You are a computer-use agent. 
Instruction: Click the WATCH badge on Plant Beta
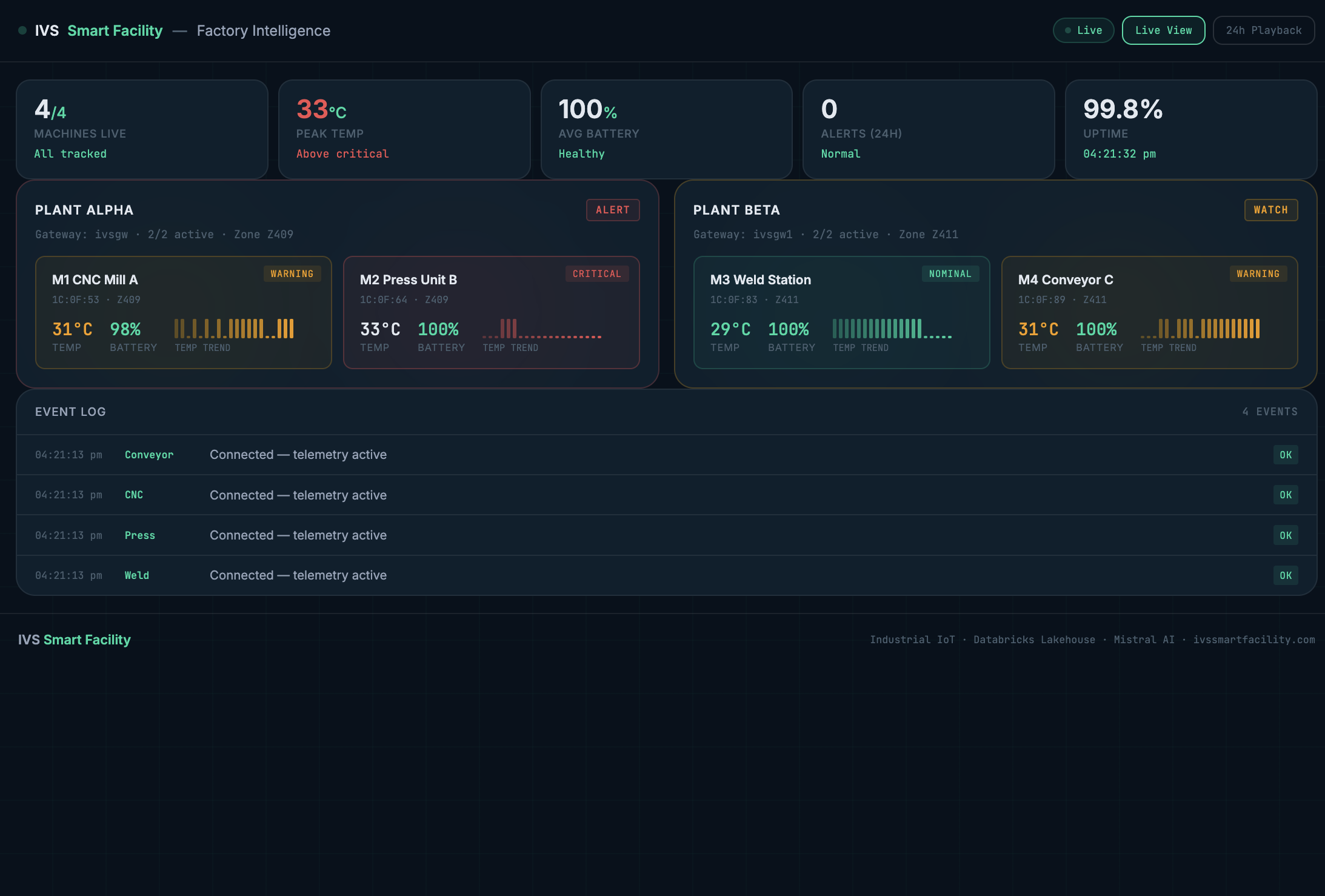1271,210
